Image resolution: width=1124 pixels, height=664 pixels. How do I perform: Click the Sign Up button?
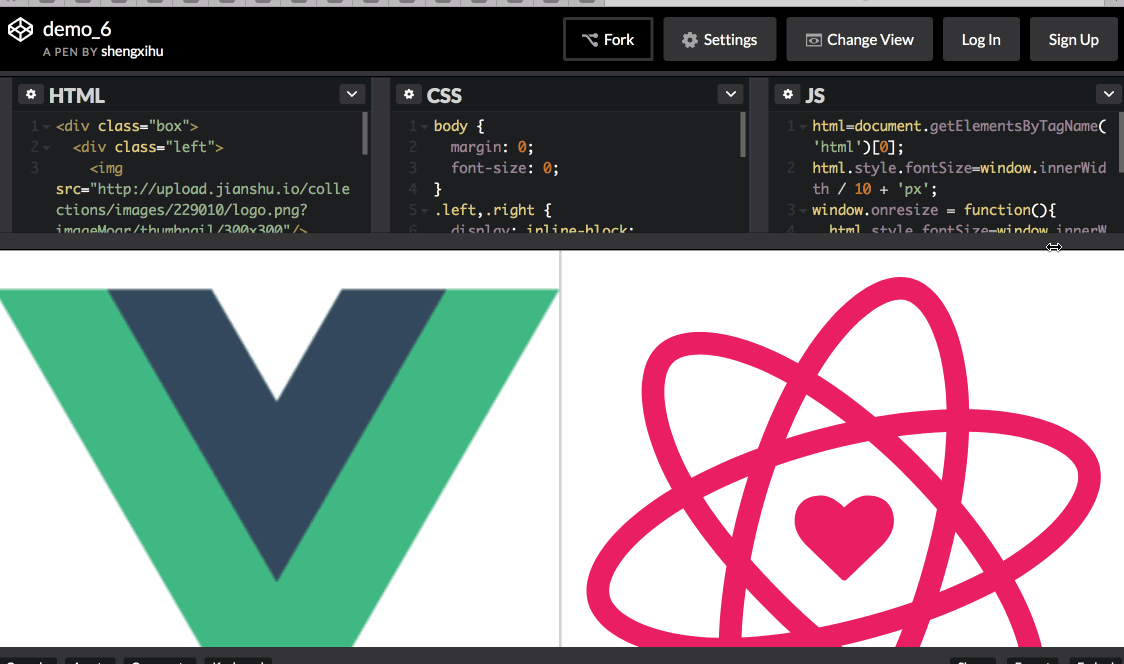pyautogui.click(x=1073, y=39)
